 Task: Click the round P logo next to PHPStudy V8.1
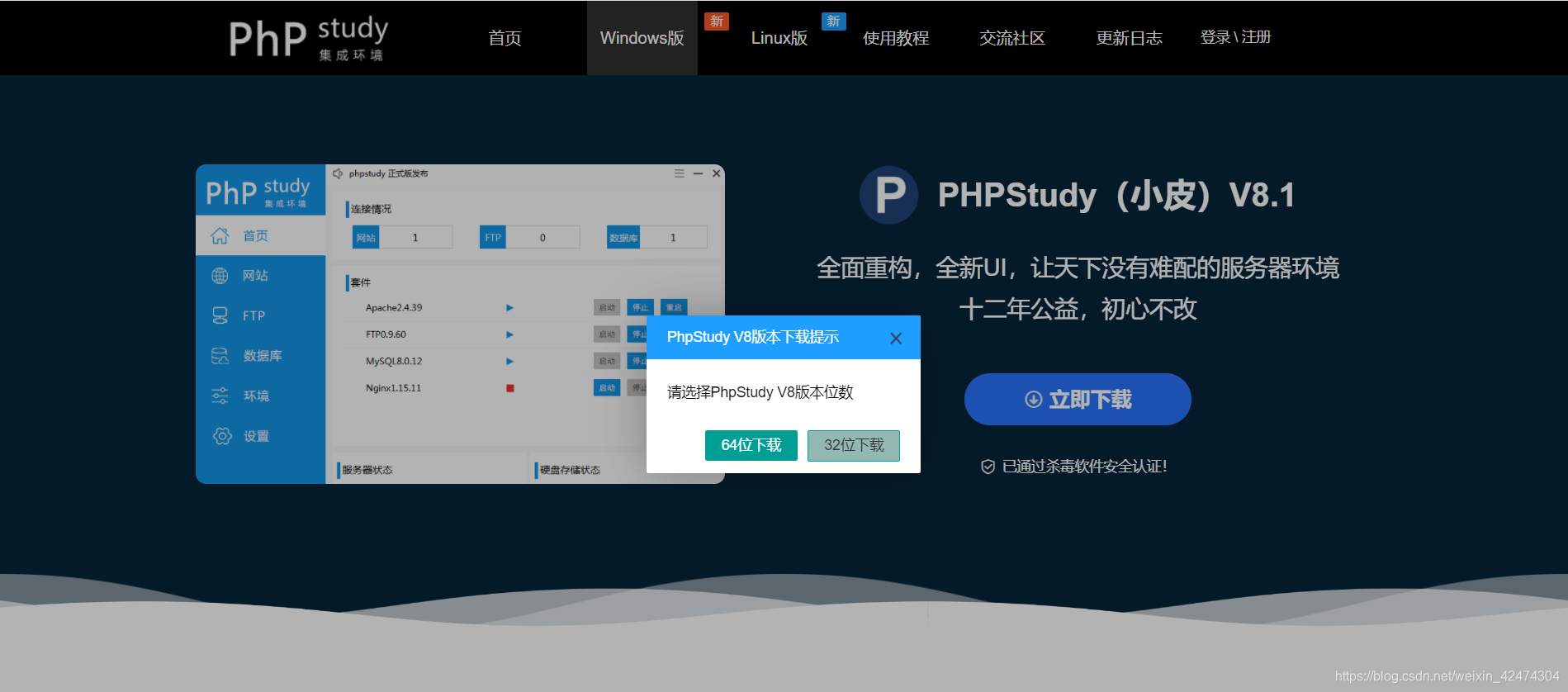[889, 195]
